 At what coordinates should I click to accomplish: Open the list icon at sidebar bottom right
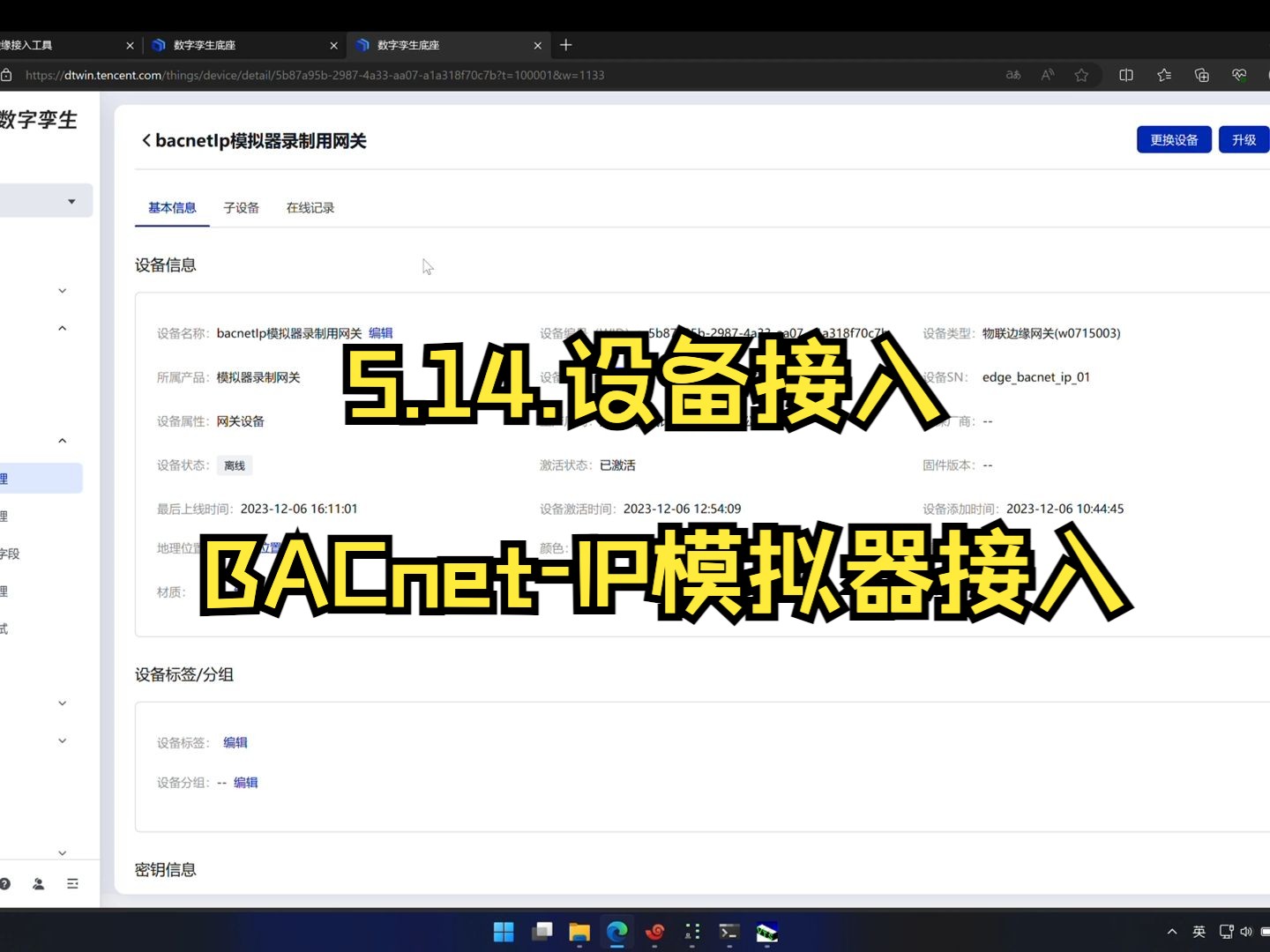click(x=72, y=883)
